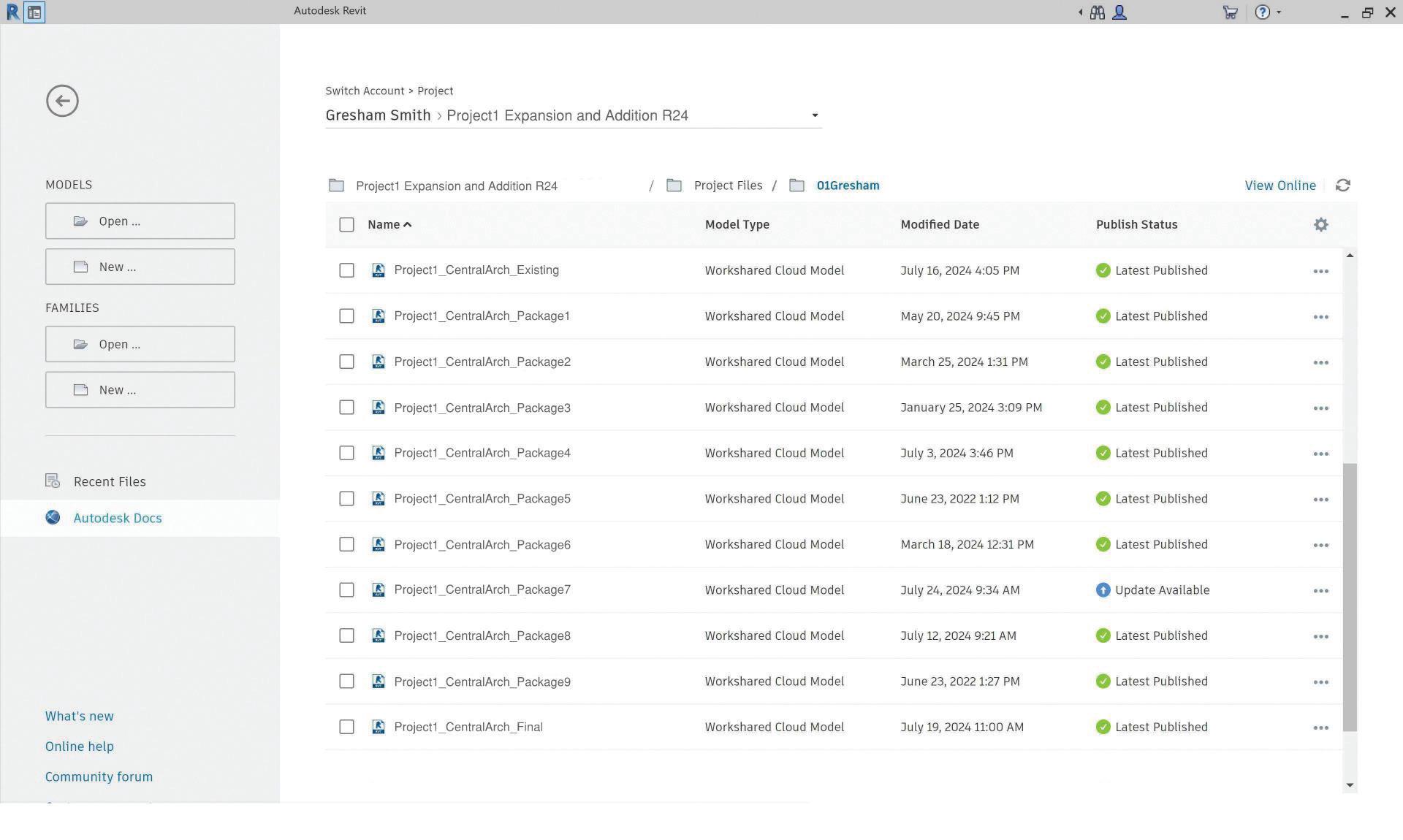Toggle the select-all checkbox in header
The height and width of the screenshot is (840, 1403).
click(x=346, y=225)
